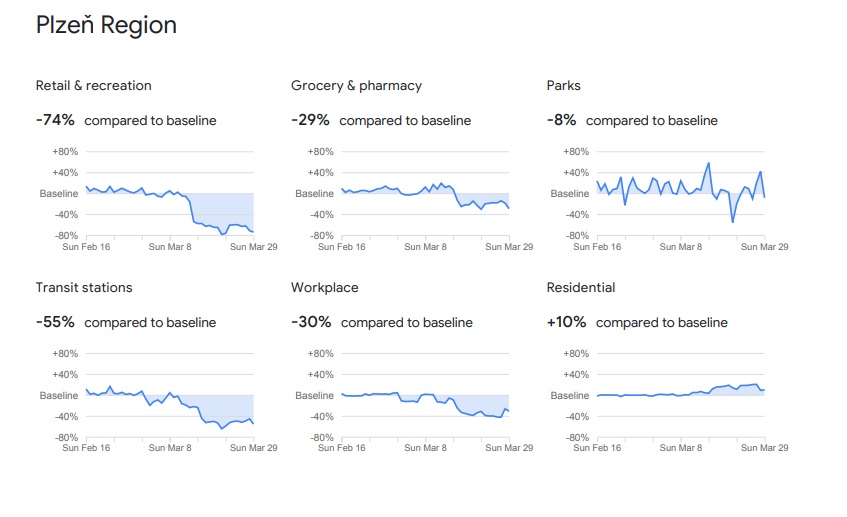
Task: Click Sun Feb 16 label under Transit chart
Action: (x=86, y=448)
